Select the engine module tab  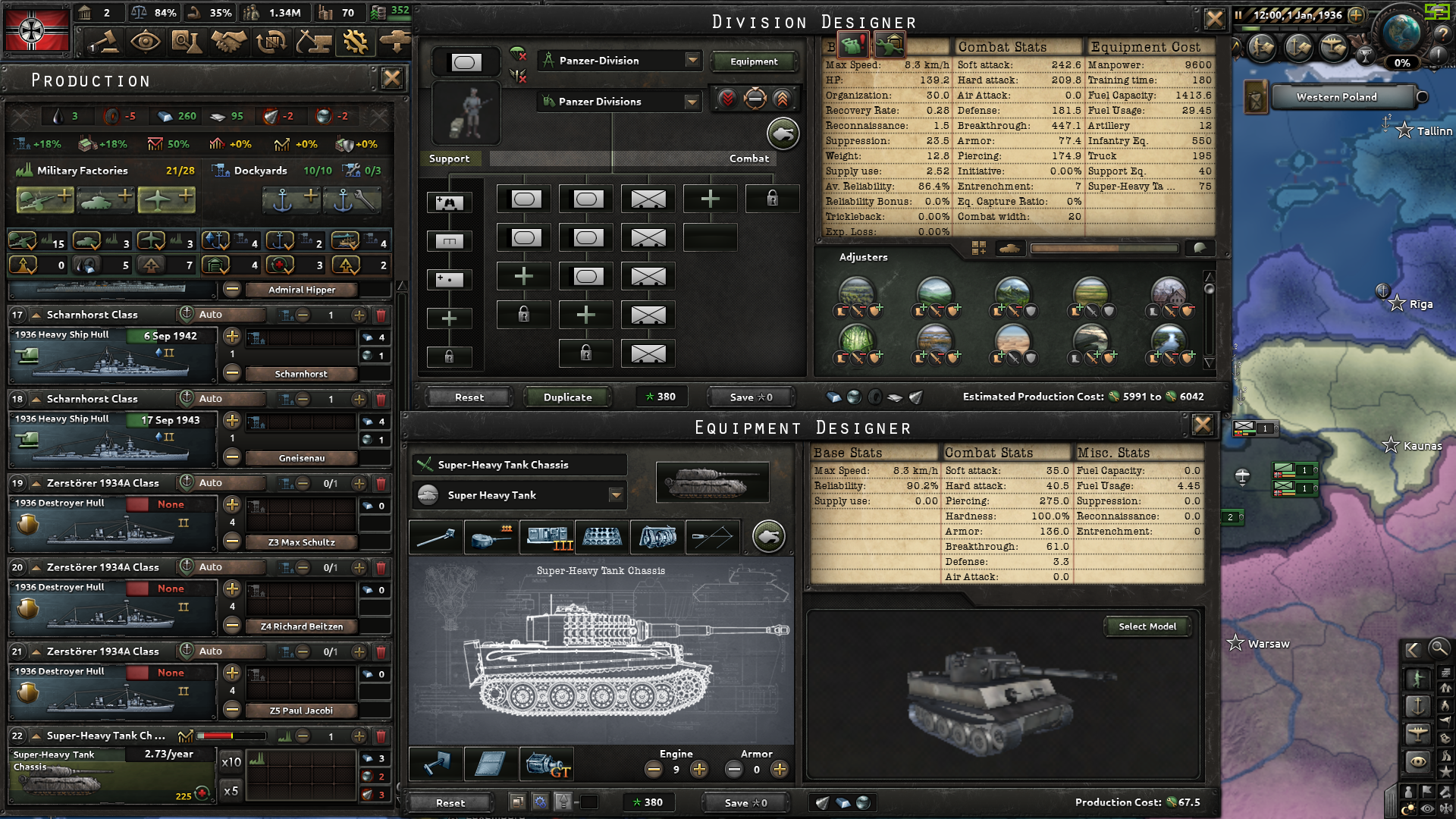coord(656,537)
